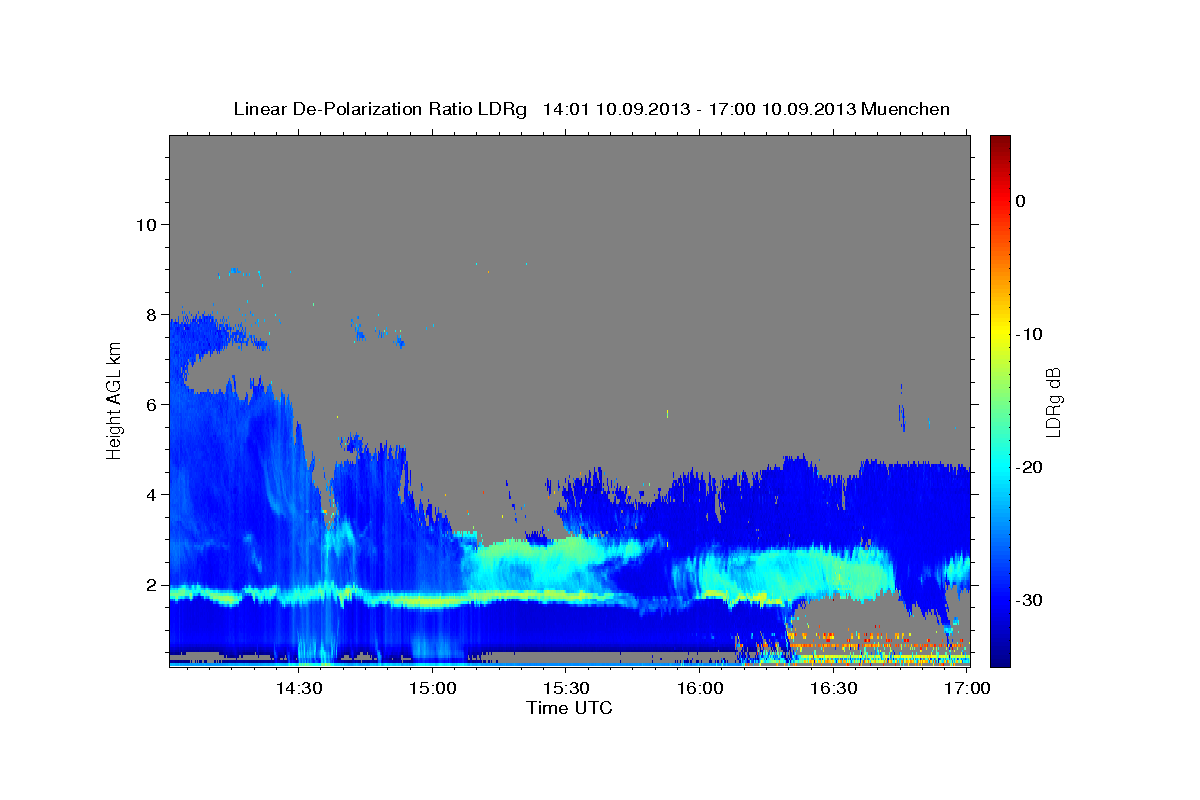1200x800 pixels.
Task: Click the colorbar value -10
Action: (1030, 334)
